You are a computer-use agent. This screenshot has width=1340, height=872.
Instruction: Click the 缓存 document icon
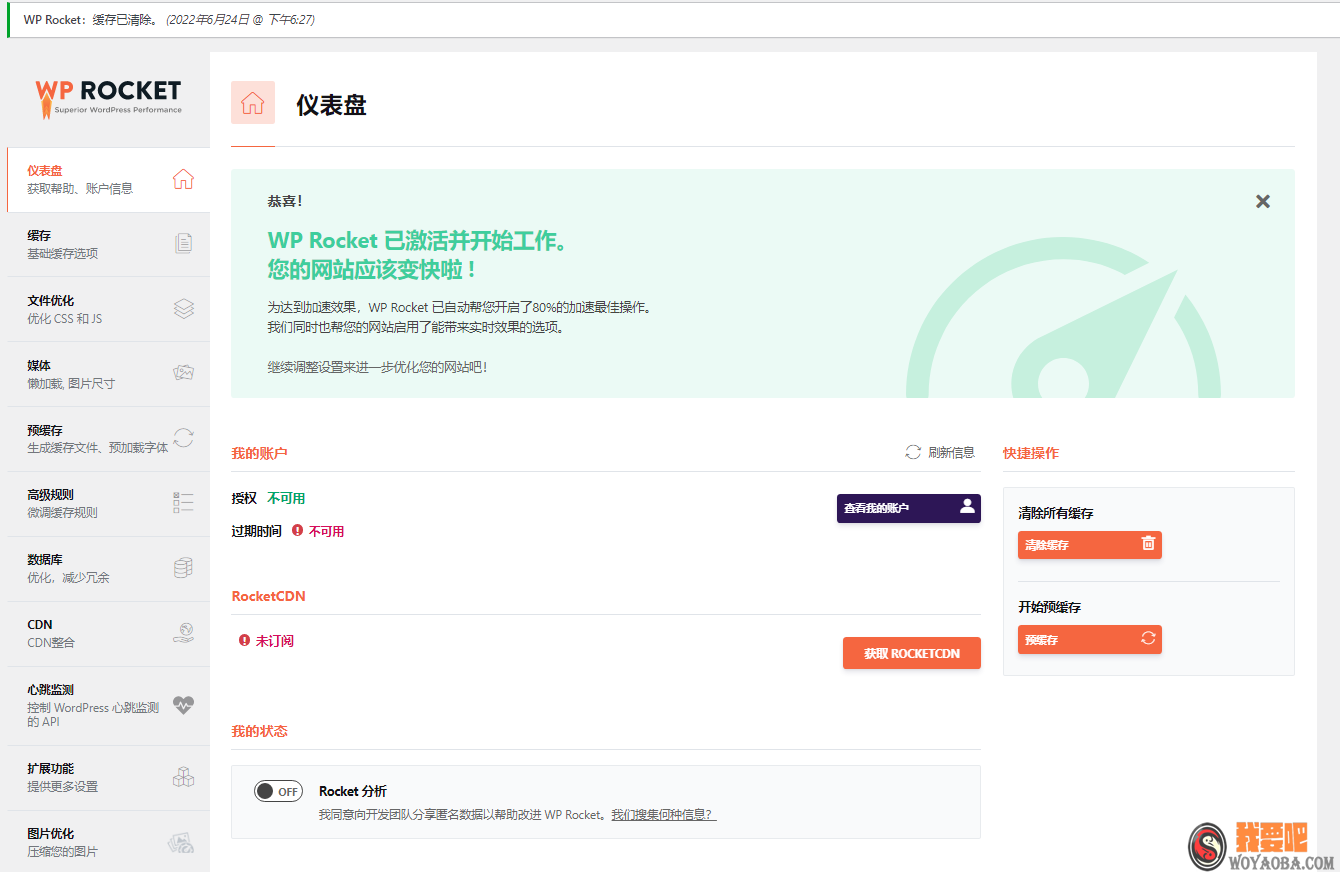click(x=183, y=243)
